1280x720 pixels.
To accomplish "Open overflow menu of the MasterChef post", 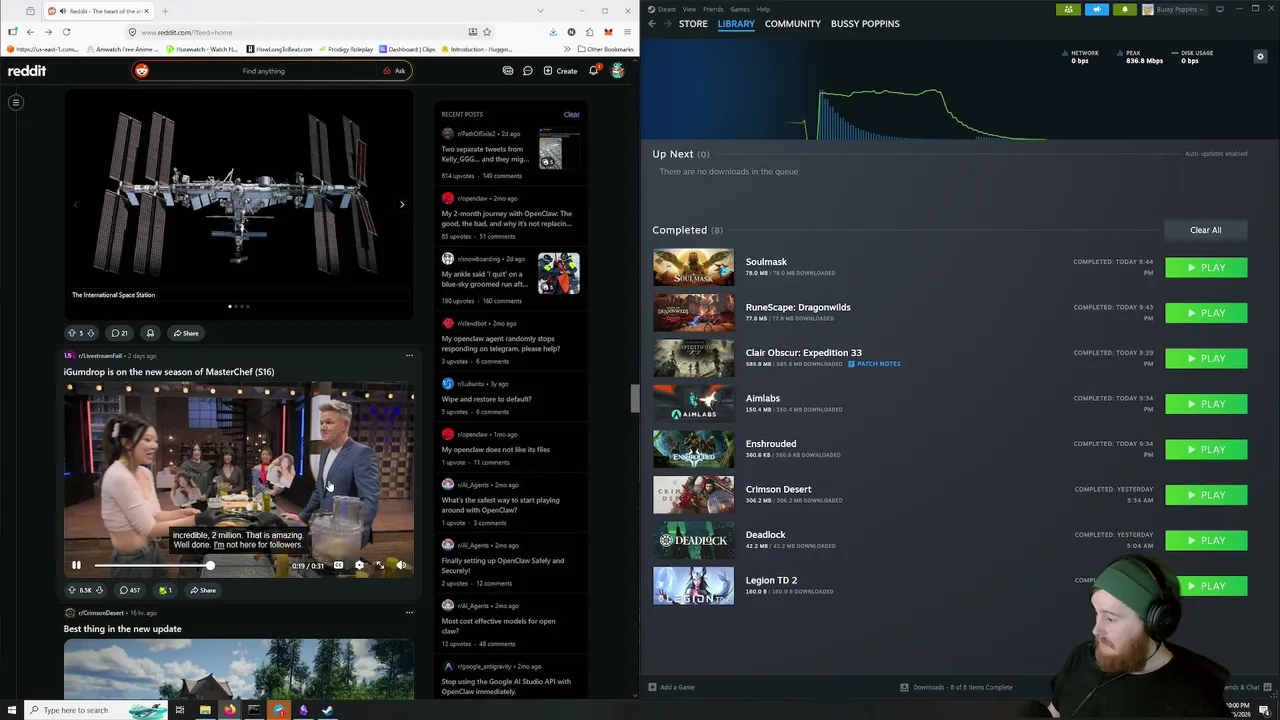I will coord(409,355).
